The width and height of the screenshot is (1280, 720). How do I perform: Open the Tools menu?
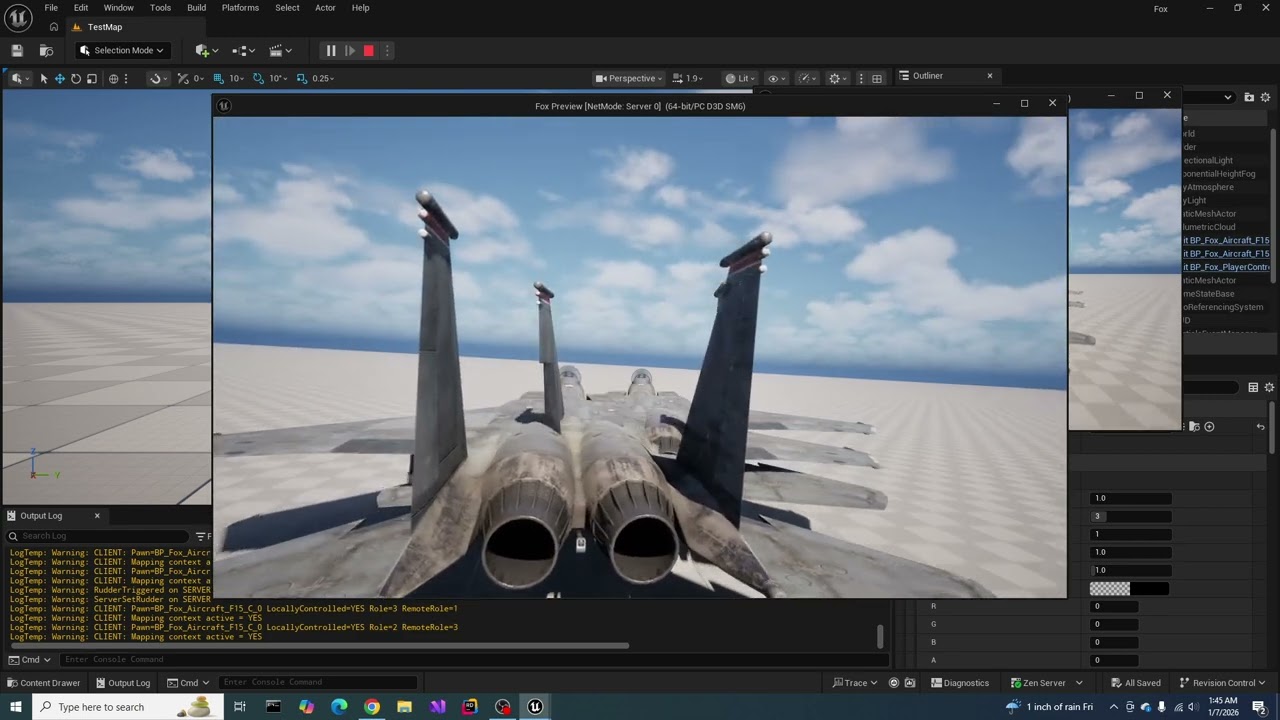click(160, 8)
